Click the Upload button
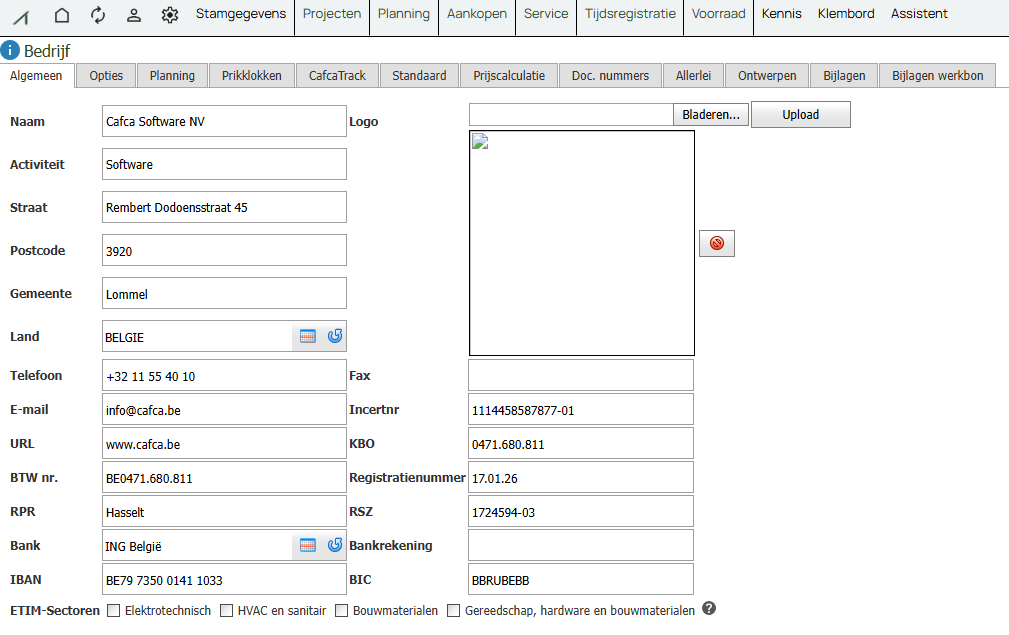Screen dimensions: 1009x635 (x=801, y=115)
